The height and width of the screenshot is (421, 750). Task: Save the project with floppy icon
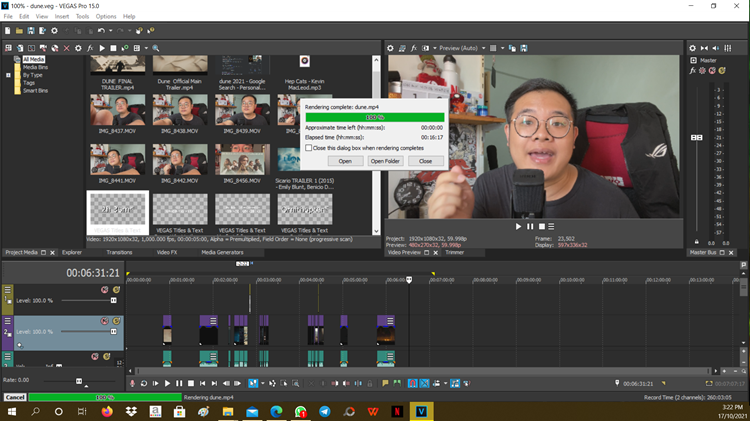pos(31,31)
